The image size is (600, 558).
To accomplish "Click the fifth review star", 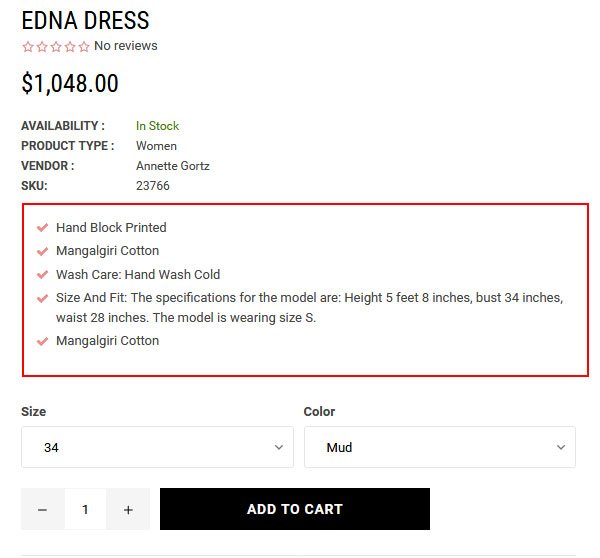I will [x=84, y=46].
